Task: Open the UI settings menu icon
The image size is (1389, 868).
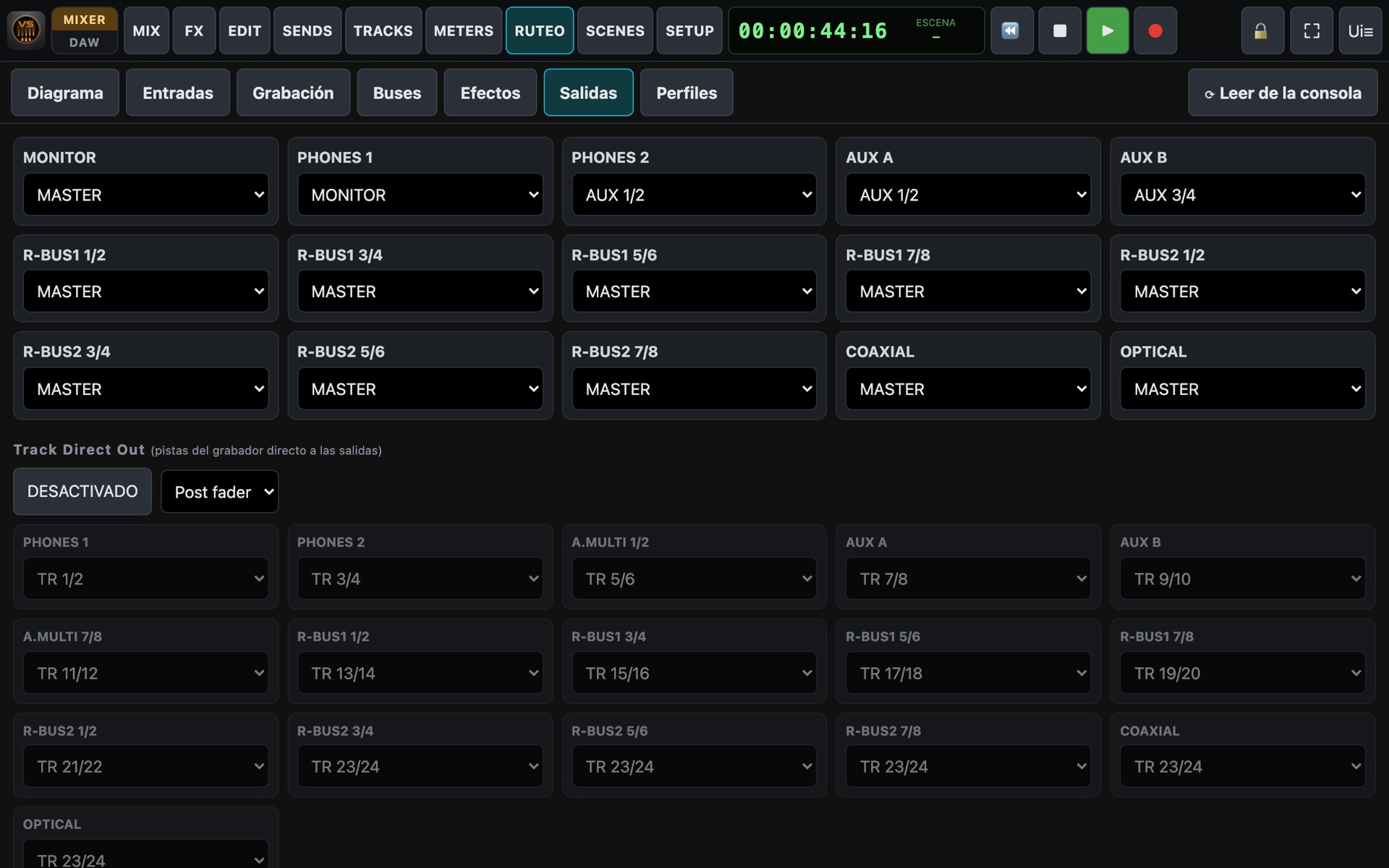Action: pos(1360,30)
